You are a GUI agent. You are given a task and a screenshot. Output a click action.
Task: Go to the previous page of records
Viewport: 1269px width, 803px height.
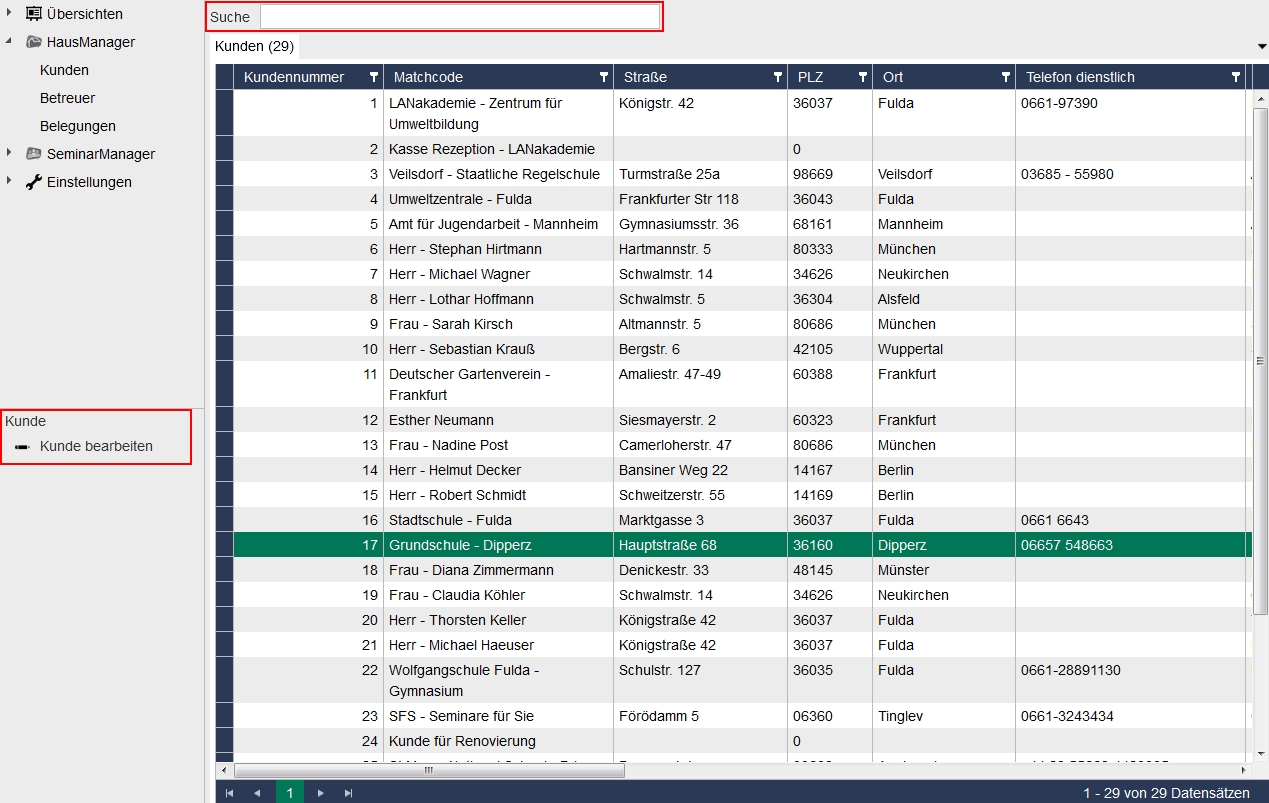(x=257, y=793)
